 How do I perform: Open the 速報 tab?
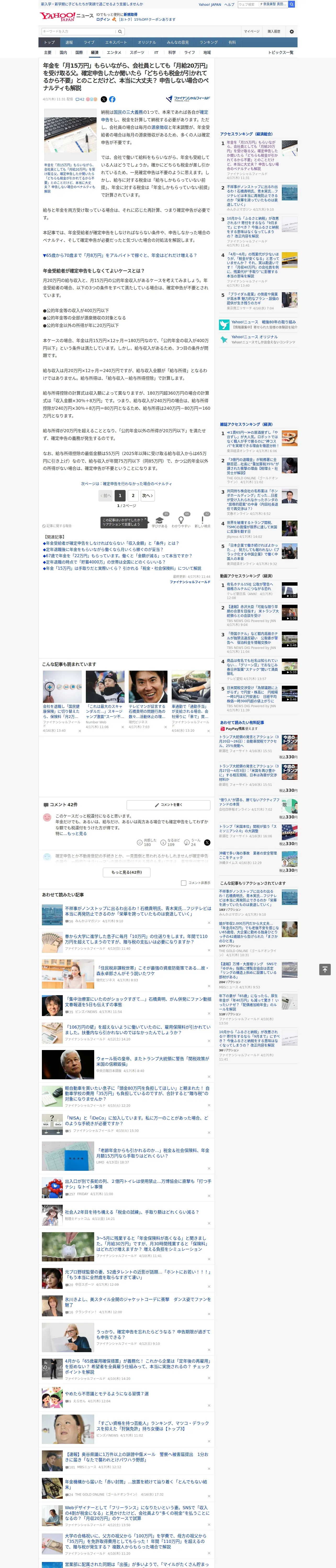click(x=69, y=43)
